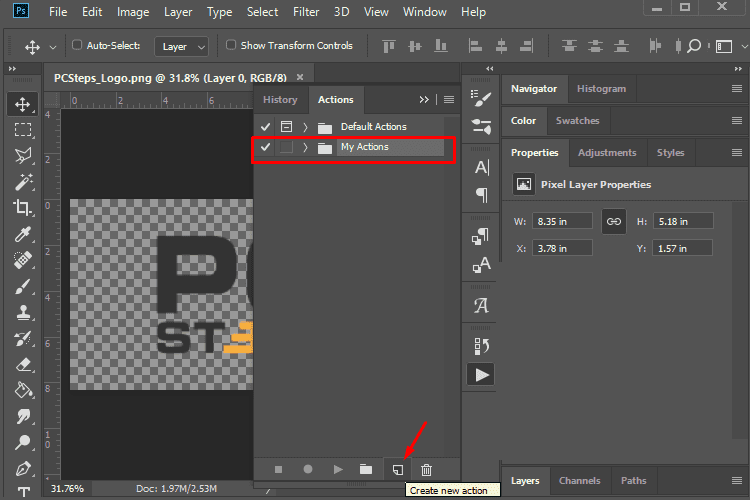Open Actions panel flyout menu
The image size is (750, 500).
pos(449,100)
